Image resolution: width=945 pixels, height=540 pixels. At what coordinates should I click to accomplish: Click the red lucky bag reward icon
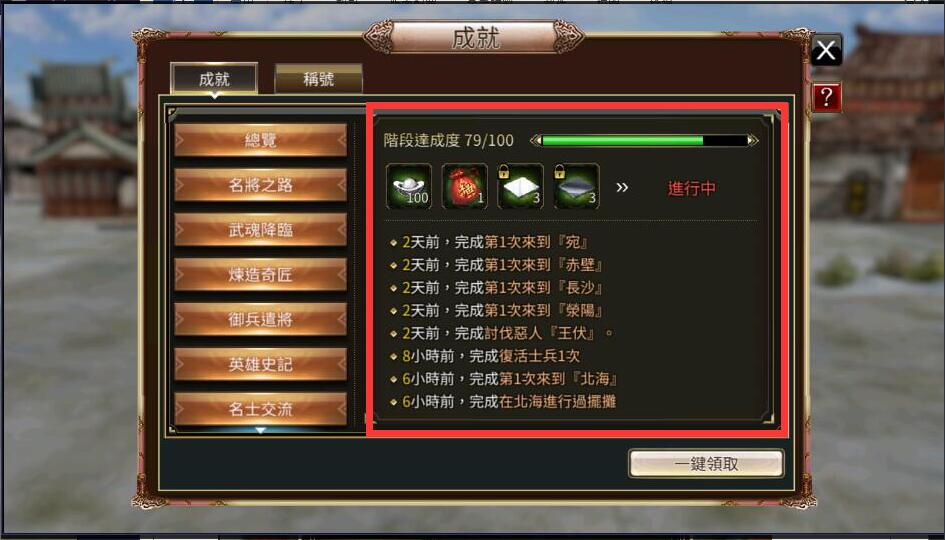click(464, 187)
